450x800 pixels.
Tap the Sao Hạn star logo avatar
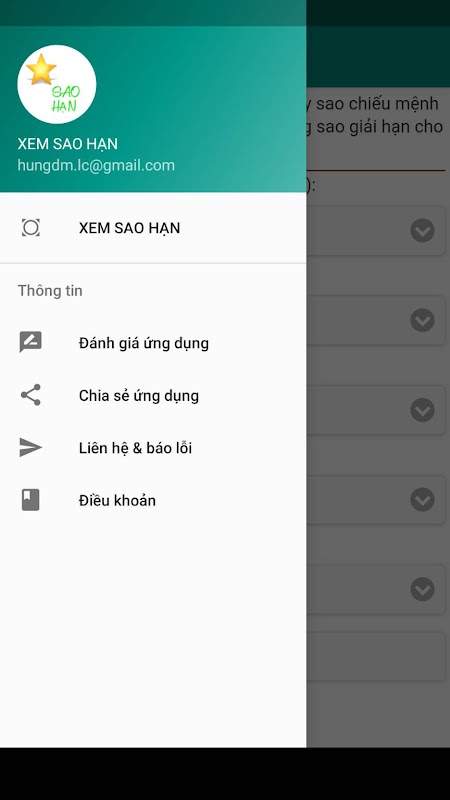57,84
